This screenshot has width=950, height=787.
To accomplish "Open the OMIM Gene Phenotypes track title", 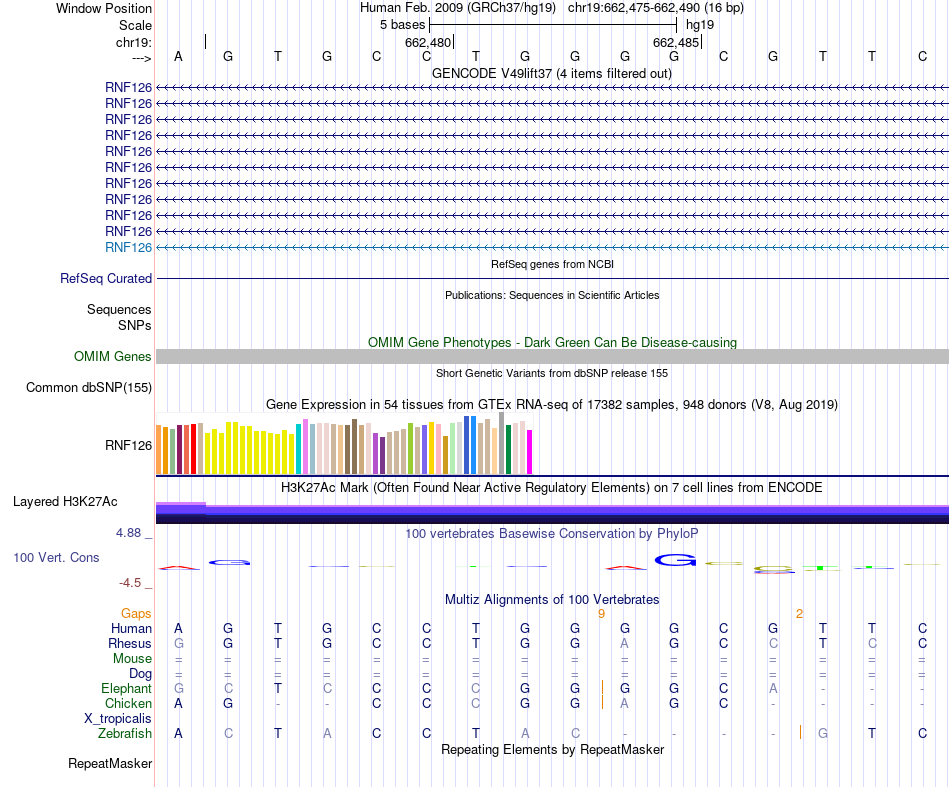I will point(552,342).
